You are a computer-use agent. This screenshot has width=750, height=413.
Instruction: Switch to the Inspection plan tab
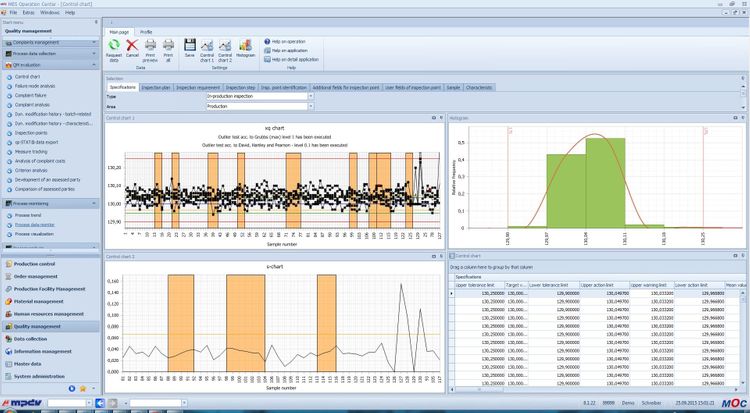click(155, 87)
